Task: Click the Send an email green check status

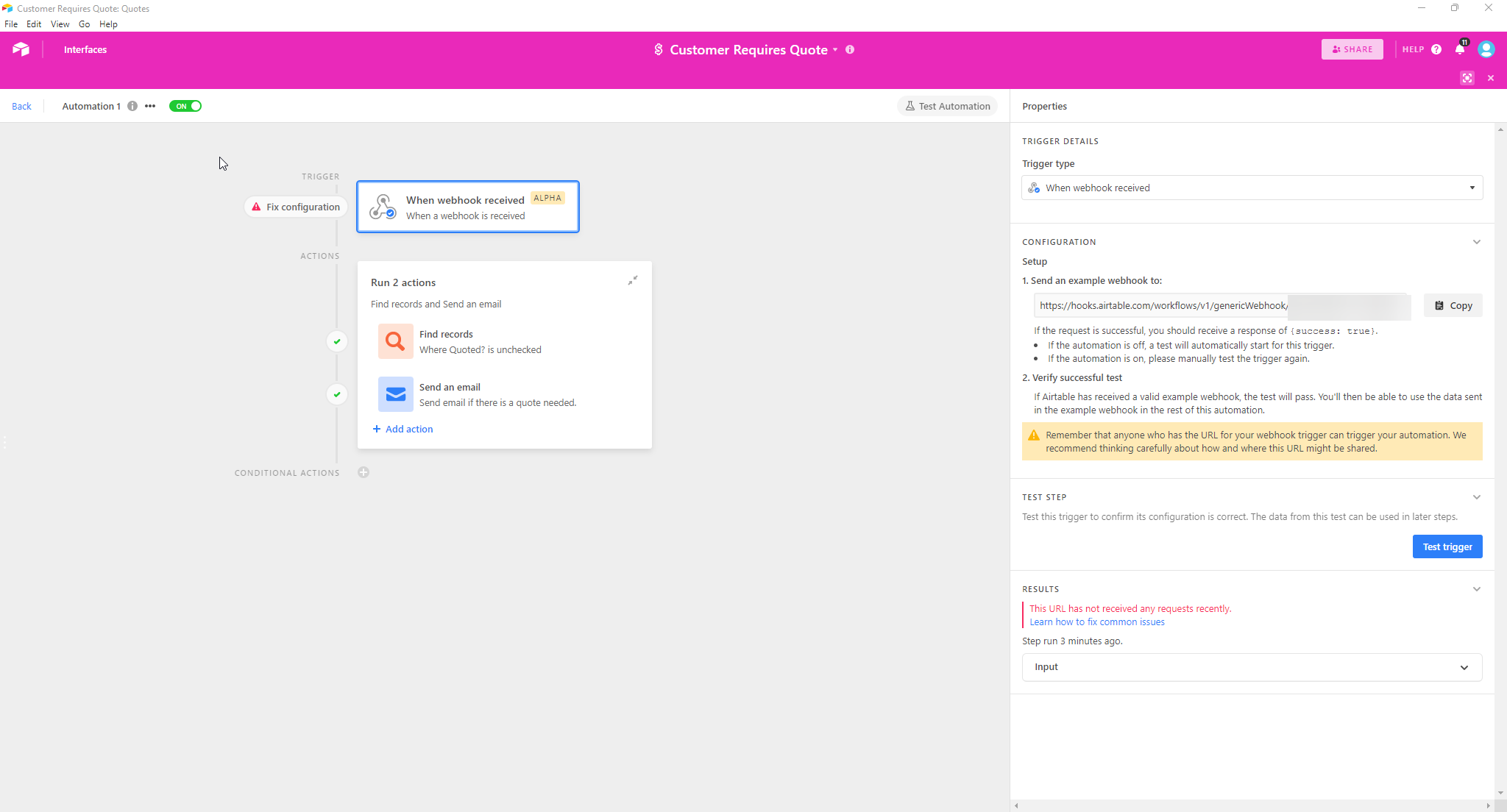Action: (x=337, y=394)
